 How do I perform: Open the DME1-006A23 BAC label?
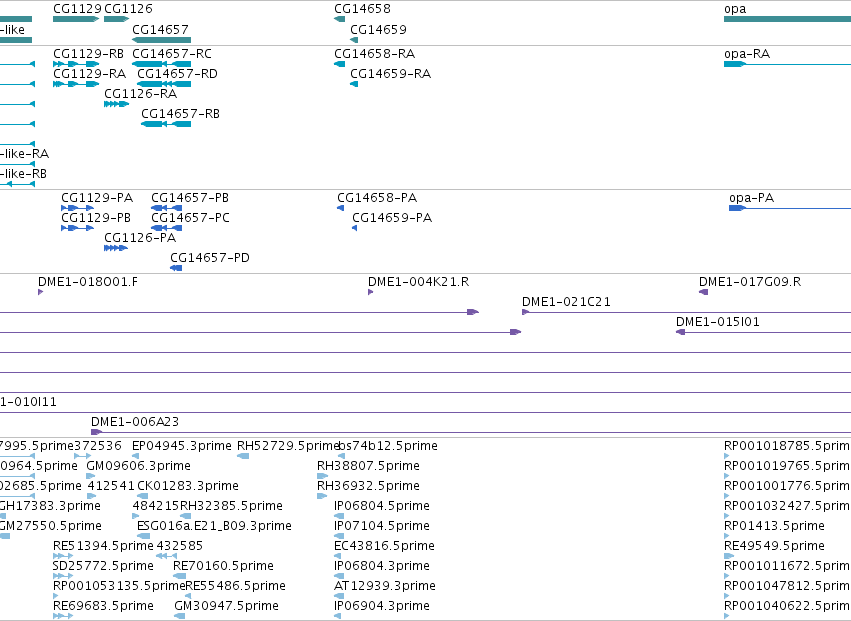click(x=135, y=422)
